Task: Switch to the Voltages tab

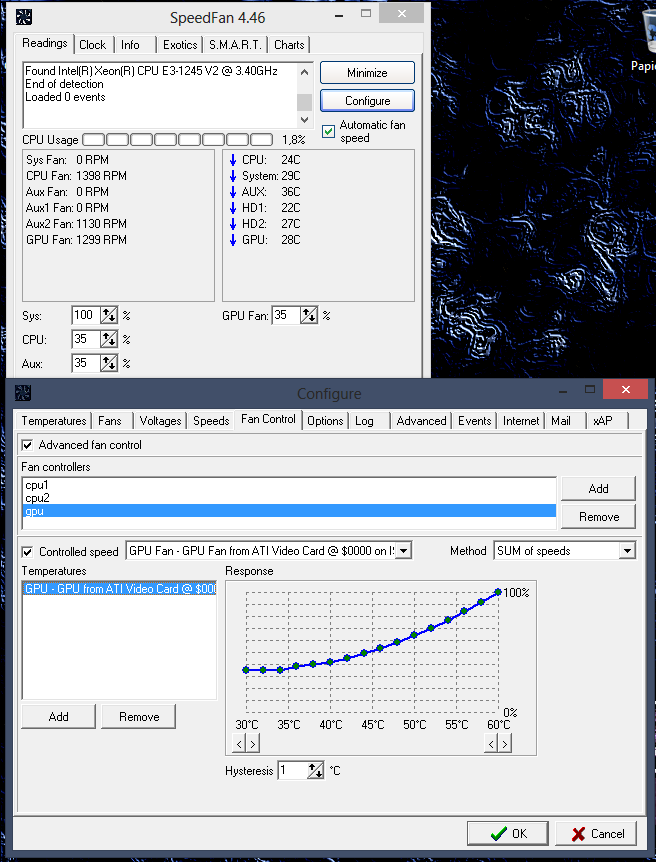Action: coord(161,421)
